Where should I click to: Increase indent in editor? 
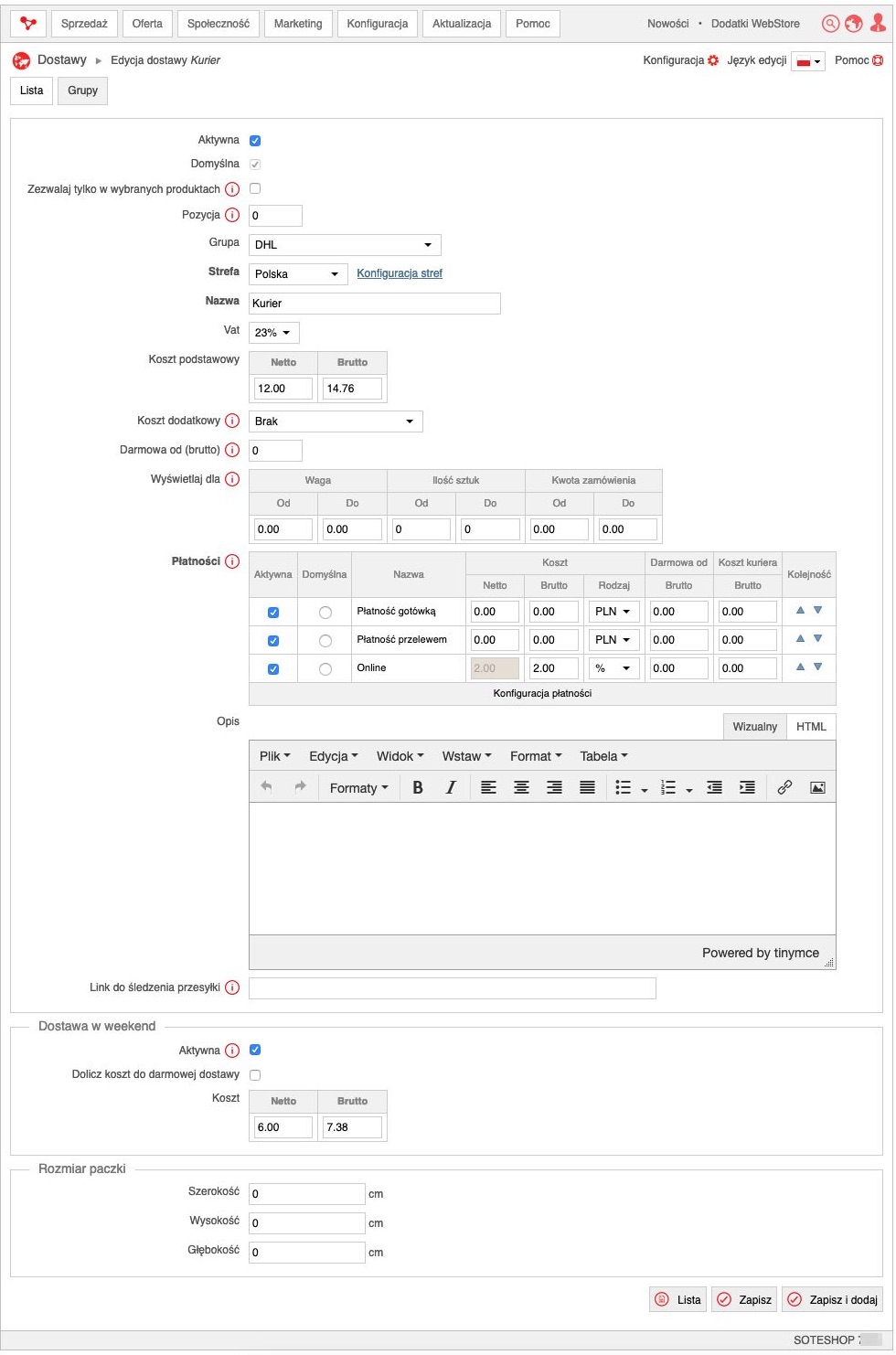point(748,787)
